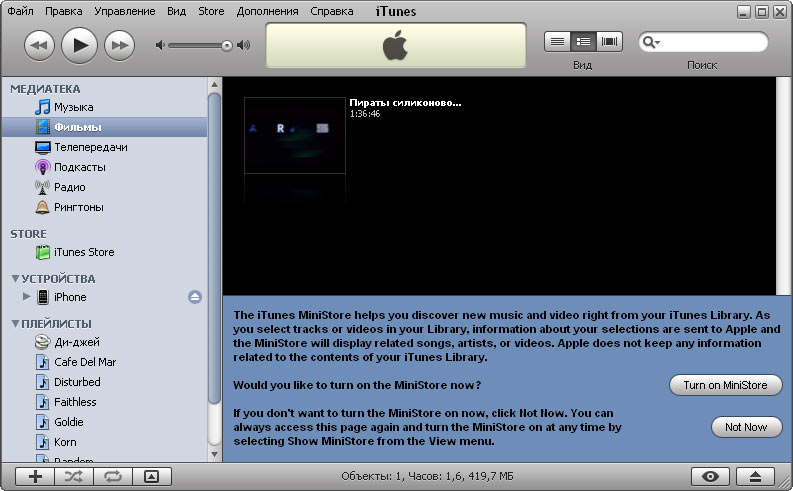Open the Cafe Del Mar playlist icon
This screenshot has height=491, width=793.
tap(42, 362)
